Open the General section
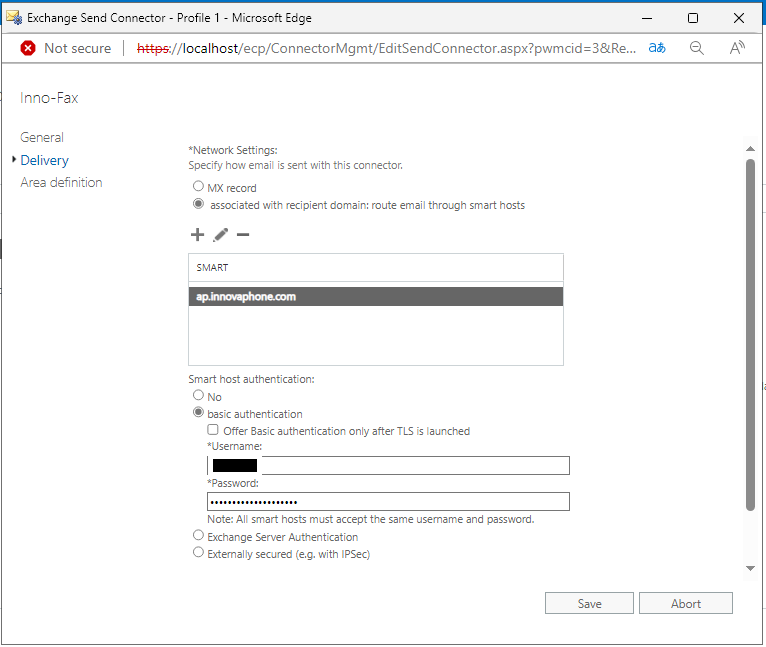 tap(42, 137)
